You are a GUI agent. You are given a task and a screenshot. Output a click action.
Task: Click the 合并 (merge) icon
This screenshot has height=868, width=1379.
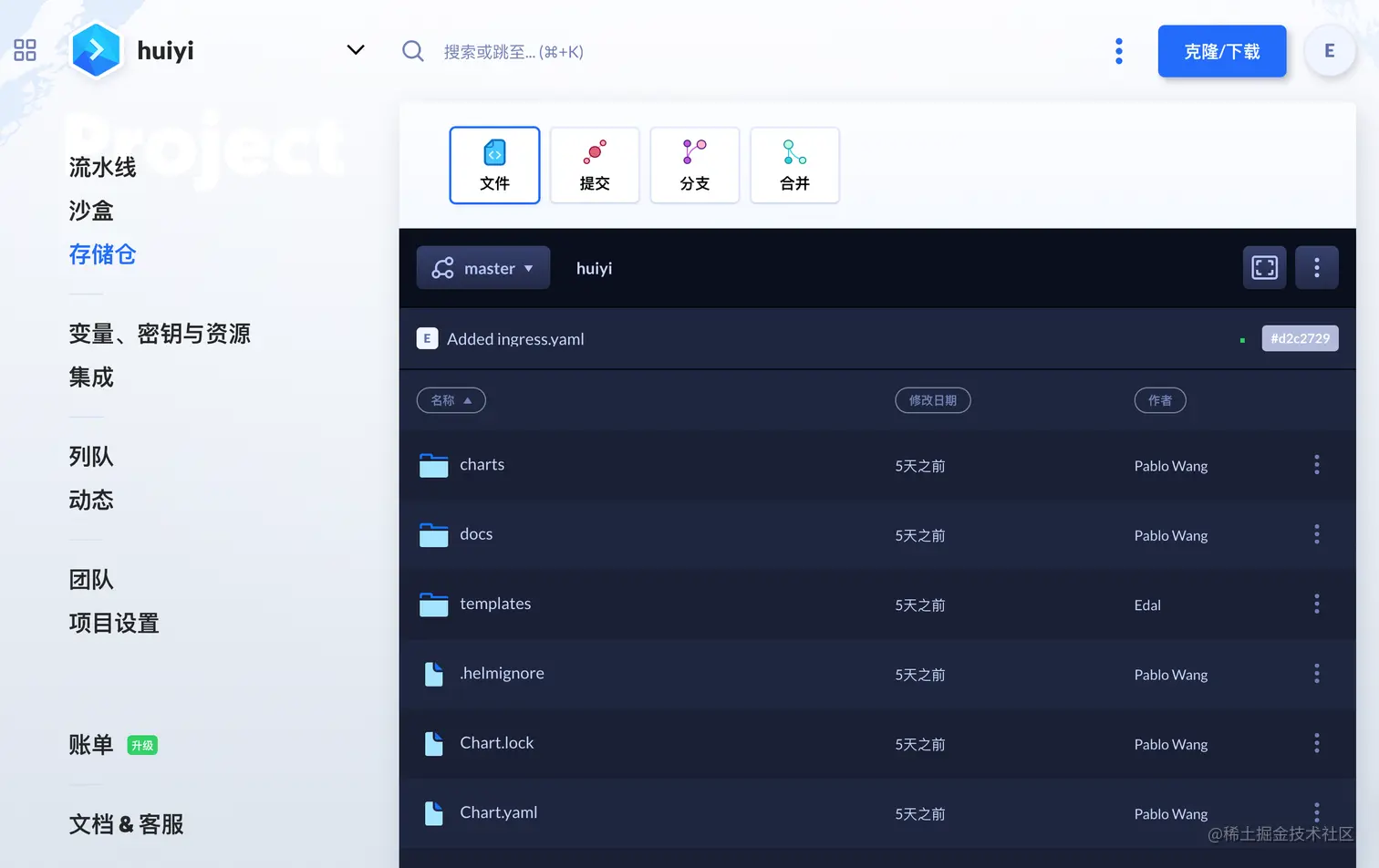pyautogui.click(x=793, y=153)
